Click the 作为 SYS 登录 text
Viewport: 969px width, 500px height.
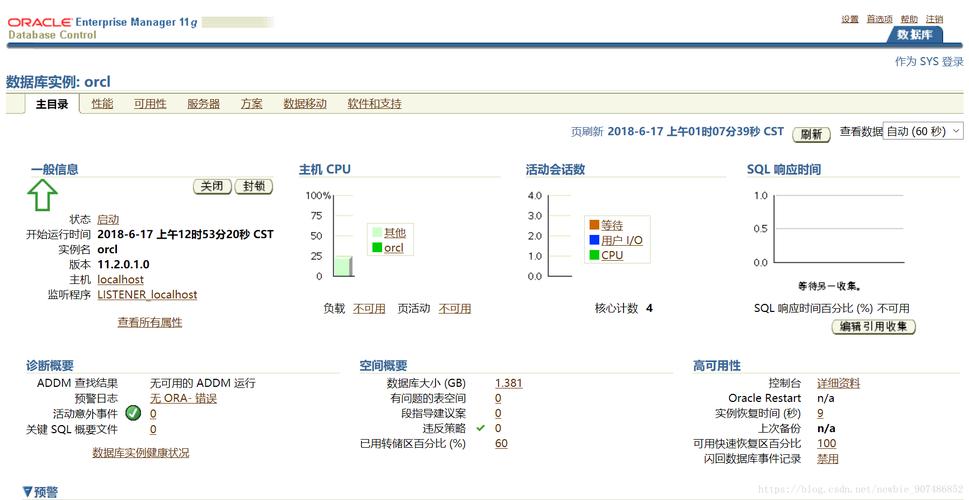(929, 62)
